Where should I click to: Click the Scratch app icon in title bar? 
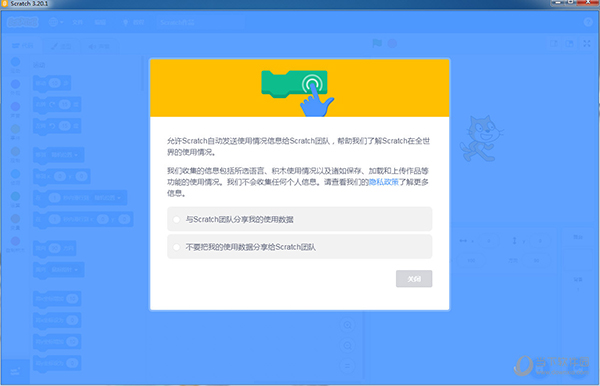tap(5, 3)
